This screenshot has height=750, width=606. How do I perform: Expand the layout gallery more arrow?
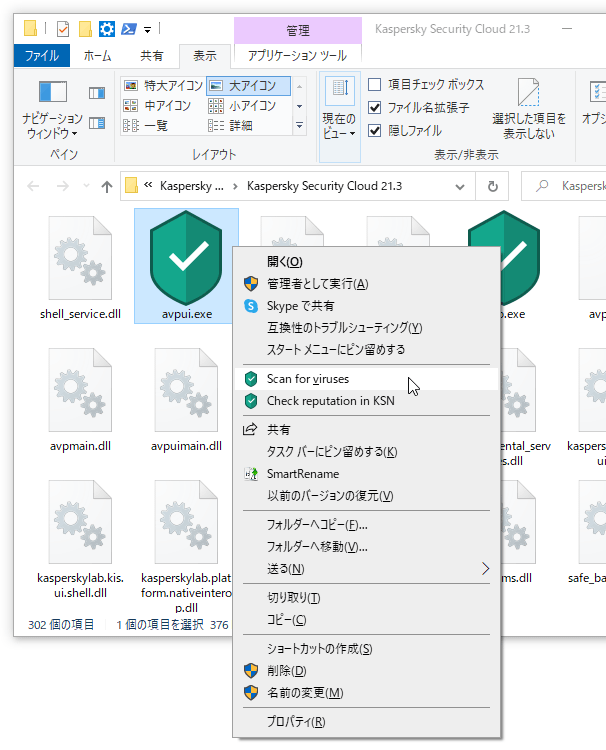(299, 126)
